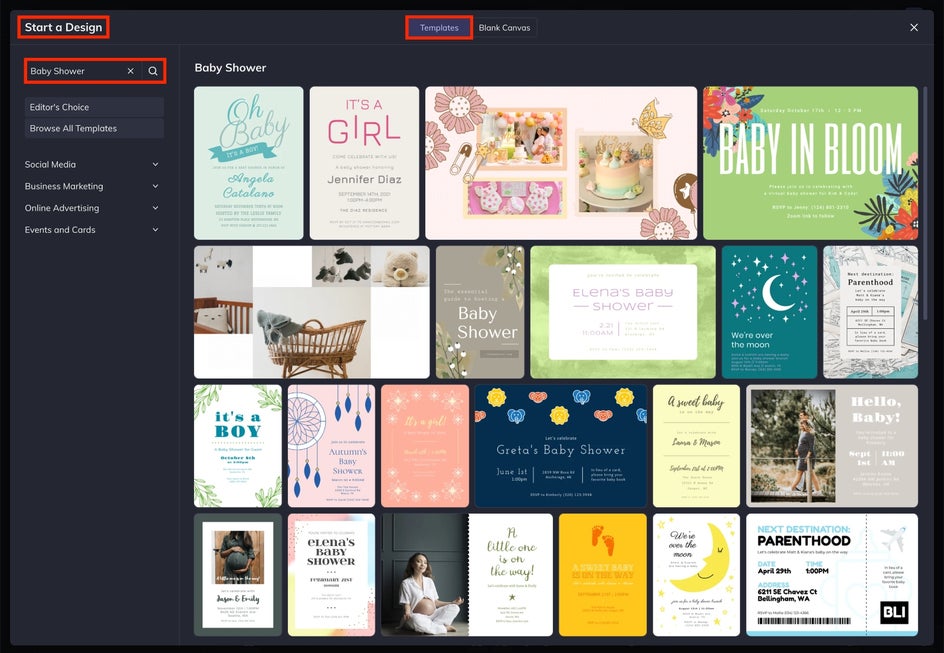Choose the peach It's a girl template

coord(425,446)
